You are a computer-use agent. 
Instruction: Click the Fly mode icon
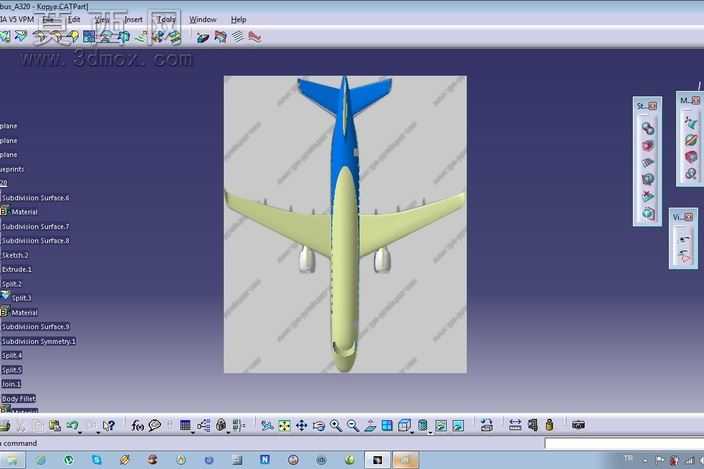pyautogui.click(x=267, y=425)
